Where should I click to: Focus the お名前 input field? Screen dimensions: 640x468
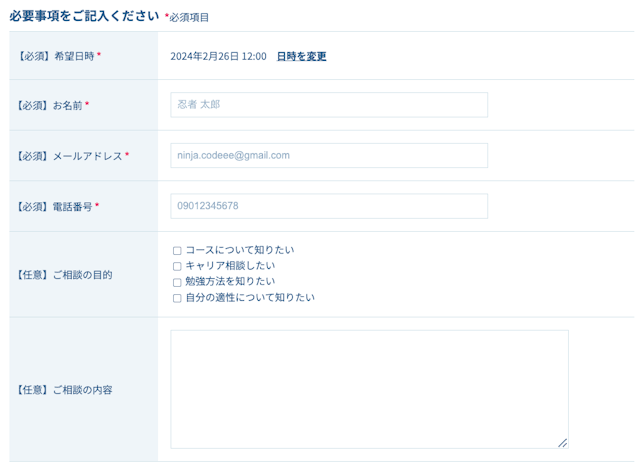pos(329,105)
